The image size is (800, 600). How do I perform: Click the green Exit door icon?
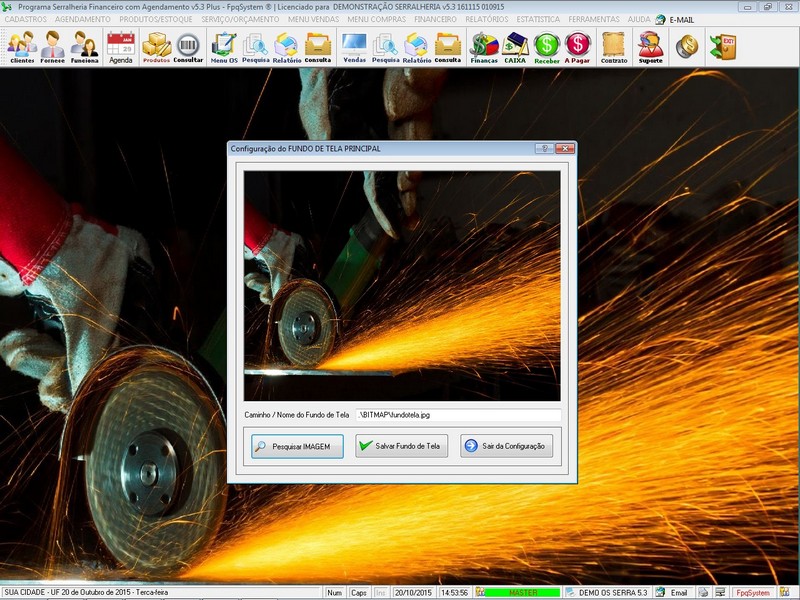(x=723, y=46)
